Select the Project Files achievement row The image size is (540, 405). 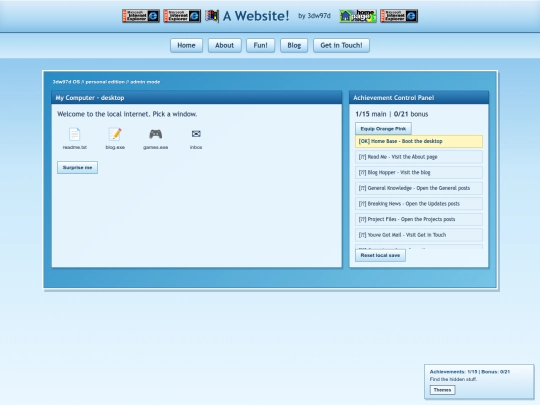pos(419,219)
